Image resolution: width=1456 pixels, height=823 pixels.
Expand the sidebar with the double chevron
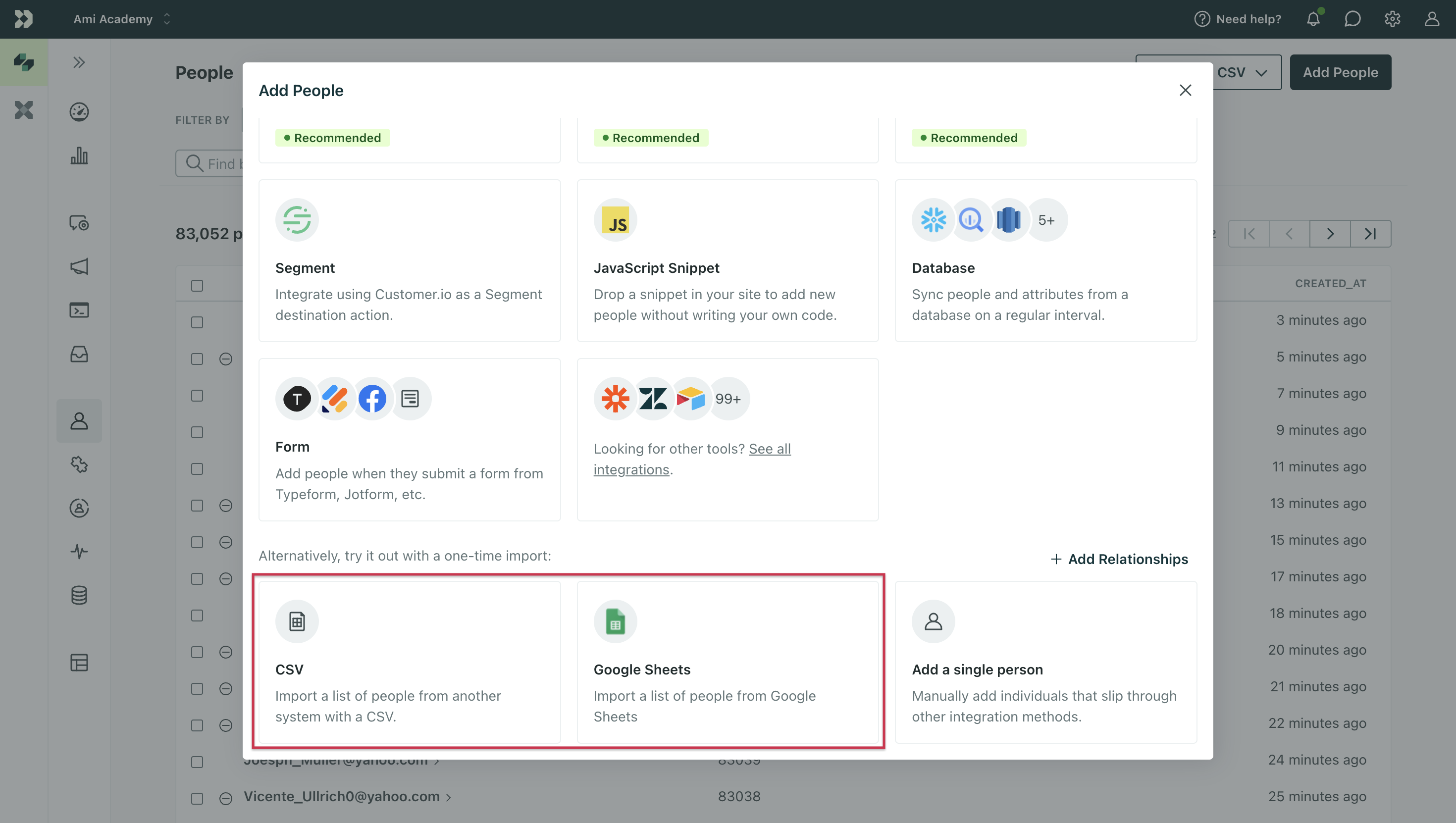point(79,62)
